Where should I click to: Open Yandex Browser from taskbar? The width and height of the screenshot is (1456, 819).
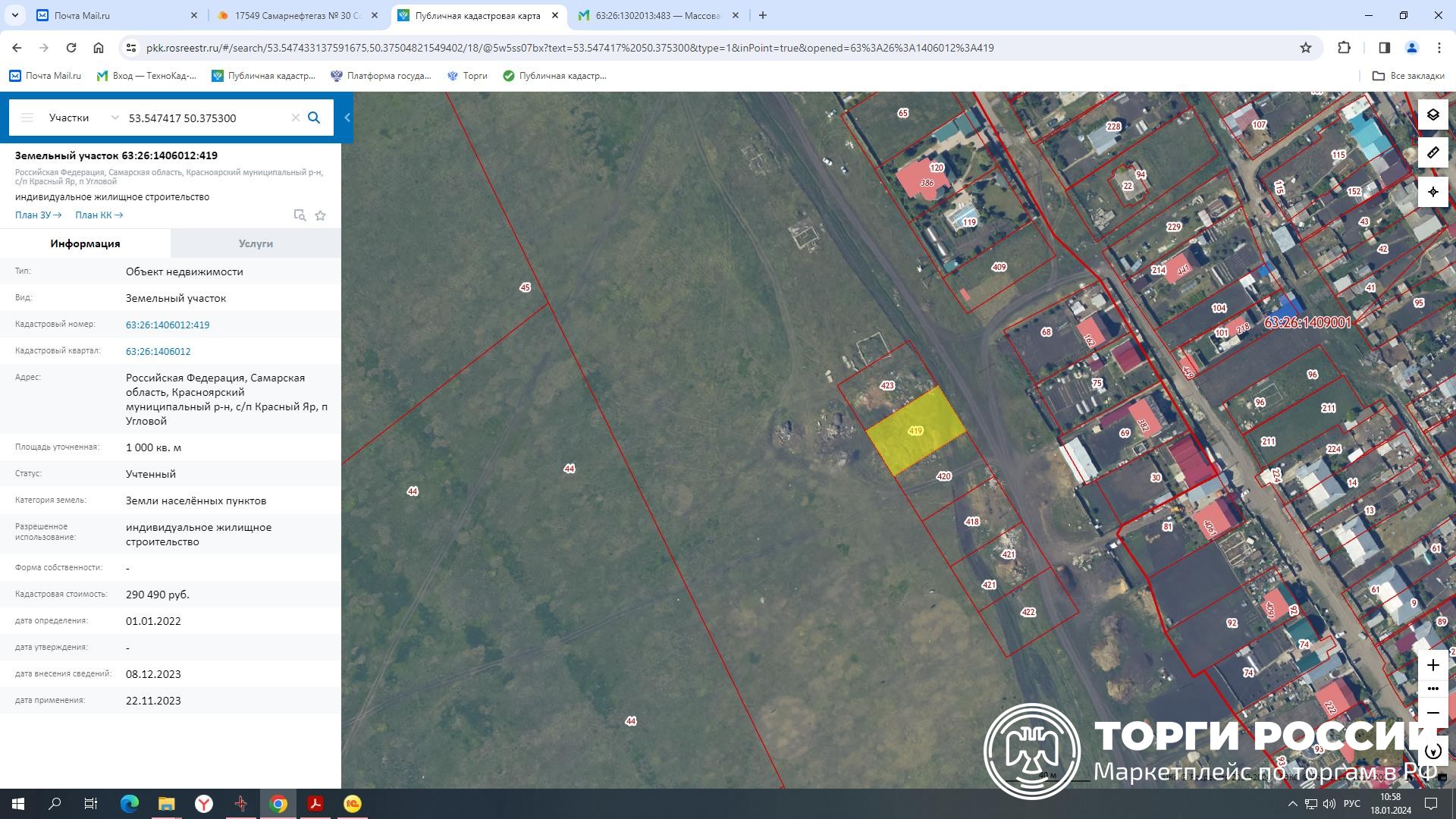coord(203,804)
